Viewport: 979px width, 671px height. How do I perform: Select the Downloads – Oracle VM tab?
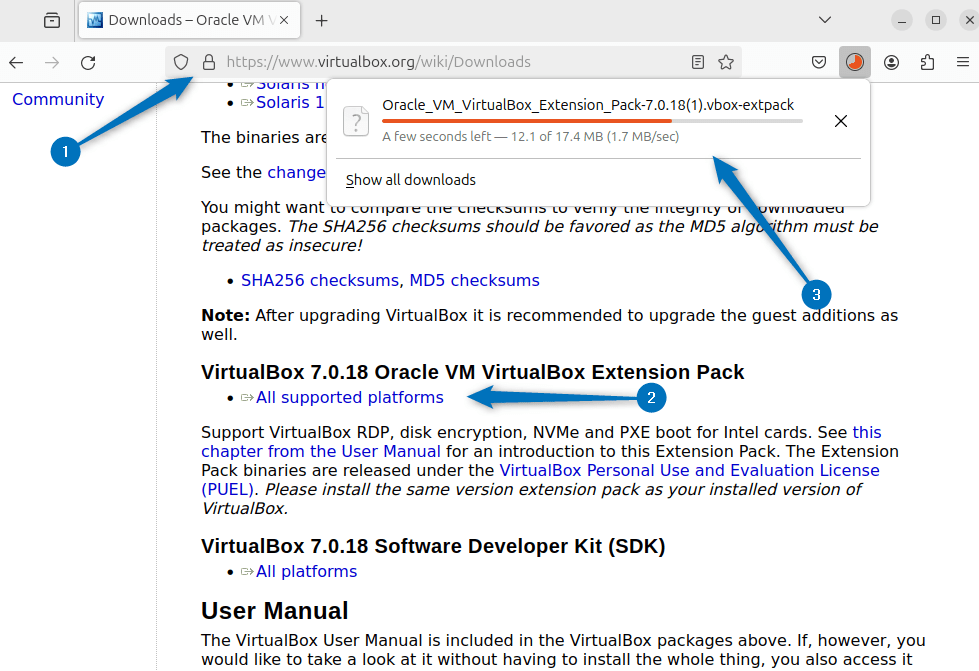[180, 20]
